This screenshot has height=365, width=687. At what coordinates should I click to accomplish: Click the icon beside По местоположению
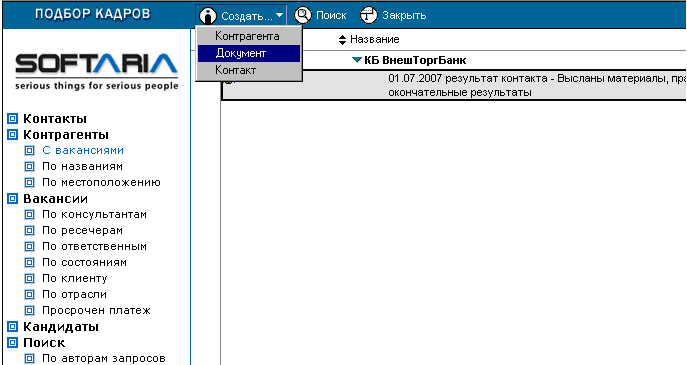29,182
